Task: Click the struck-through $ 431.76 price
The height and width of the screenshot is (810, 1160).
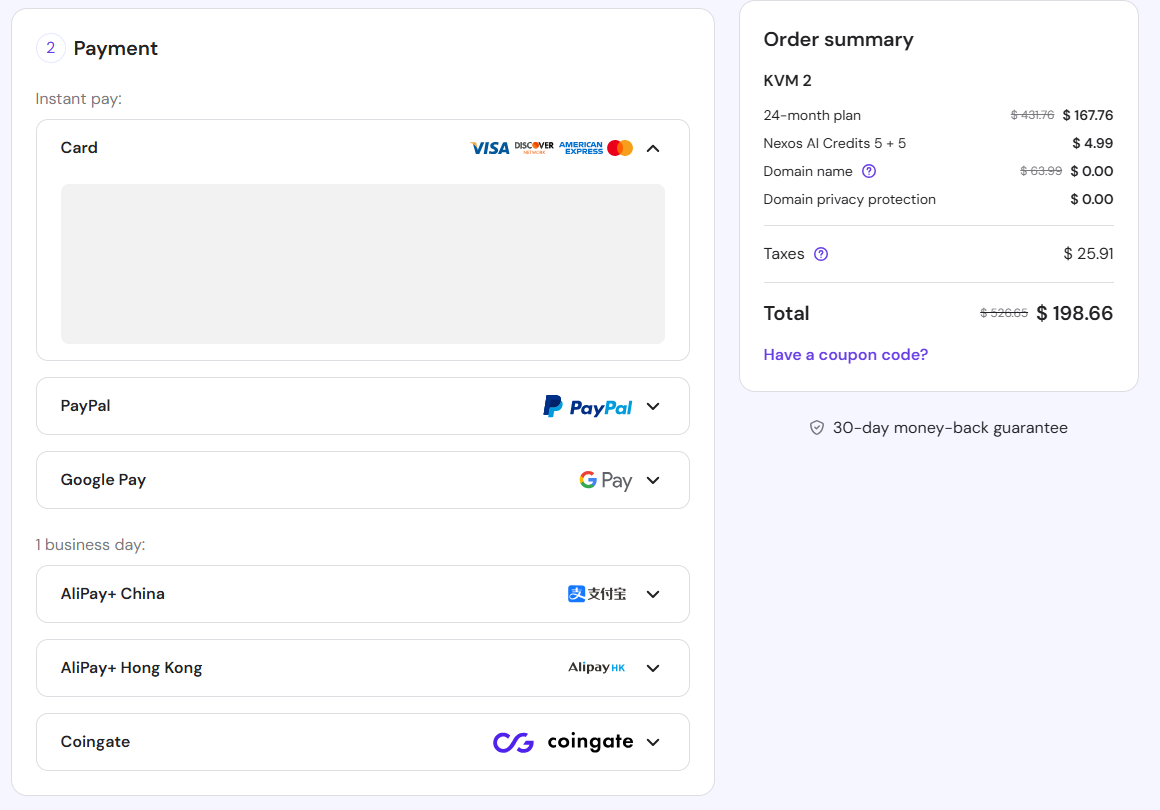Action: (1032, 115)
